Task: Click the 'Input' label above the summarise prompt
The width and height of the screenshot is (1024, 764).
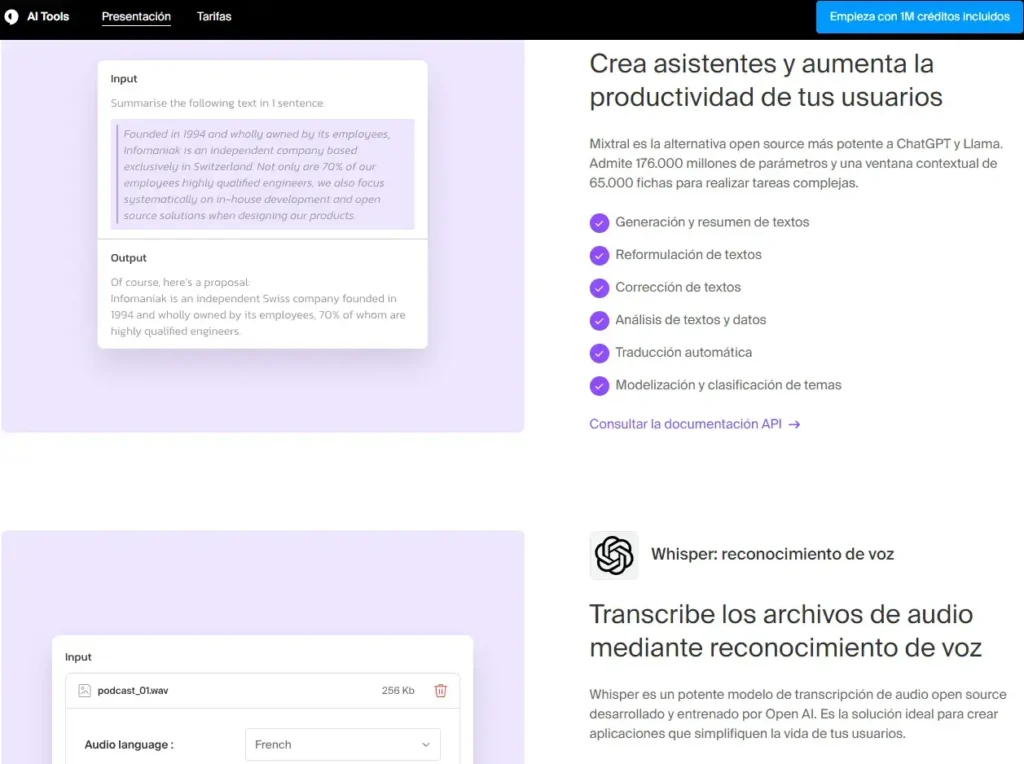Action: pos(123,78)
